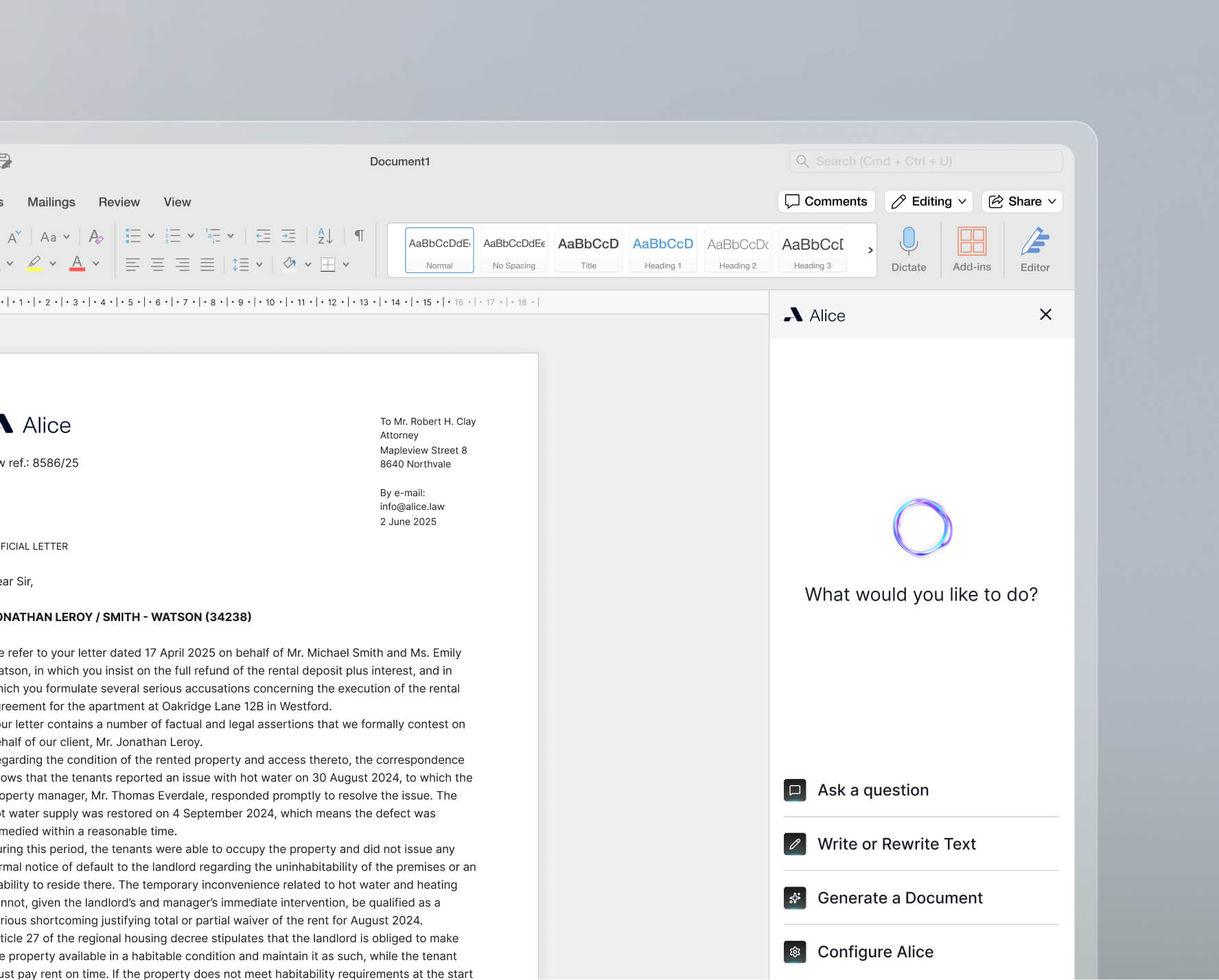The height and width of the screenshot is (980, 1219).
Task: Click the Ask a question icon
Action: tap(795, 790)
